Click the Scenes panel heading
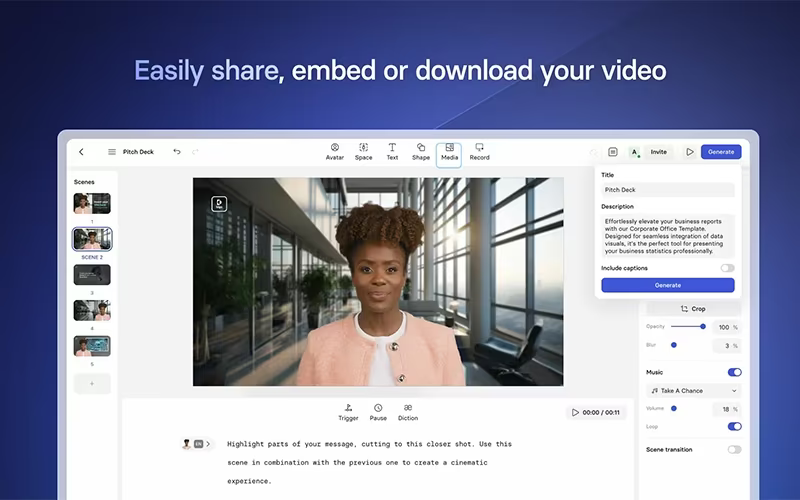The image size is (800, 500). pos(84,182)
